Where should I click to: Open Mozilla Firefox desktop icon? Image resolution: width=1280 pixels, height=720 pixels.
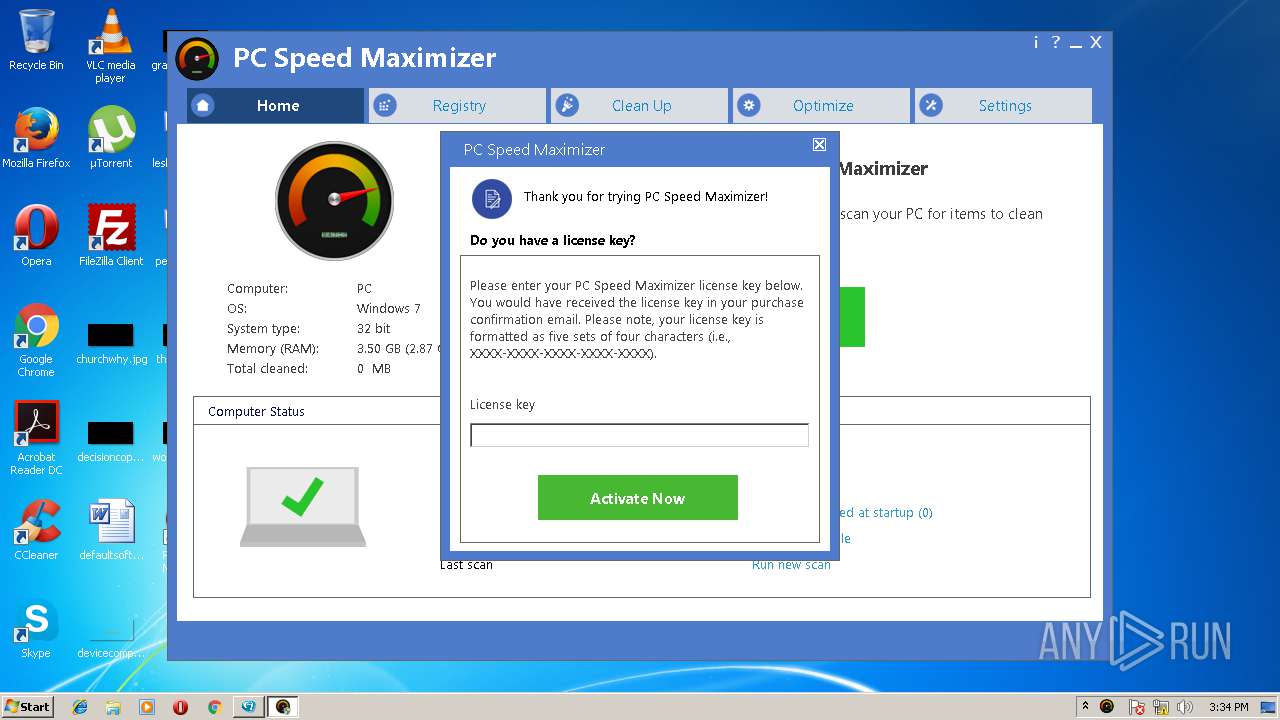[x=36, y=138]
